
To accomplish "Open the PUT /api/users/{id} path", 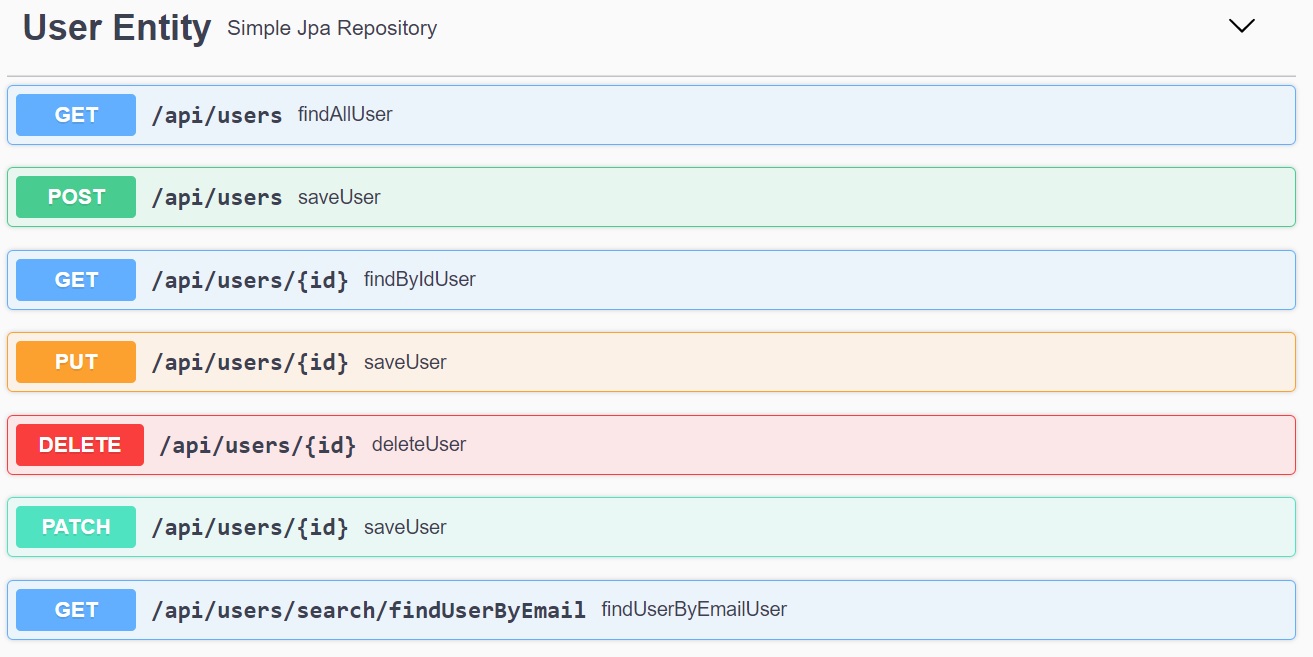I will tap(250, 363).
